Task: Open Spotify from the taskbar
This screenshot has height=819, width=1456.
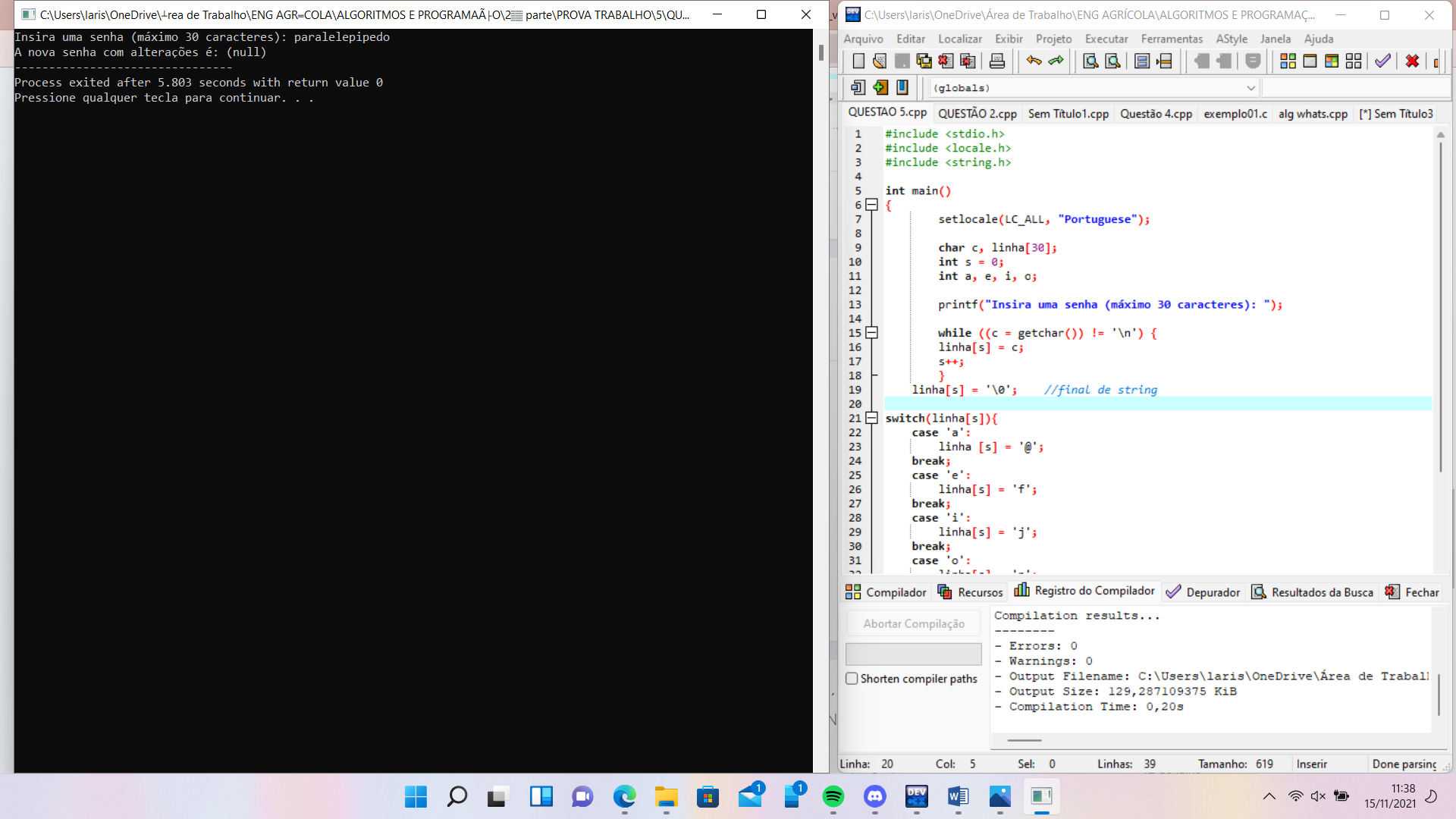Action: coord(833,796)
